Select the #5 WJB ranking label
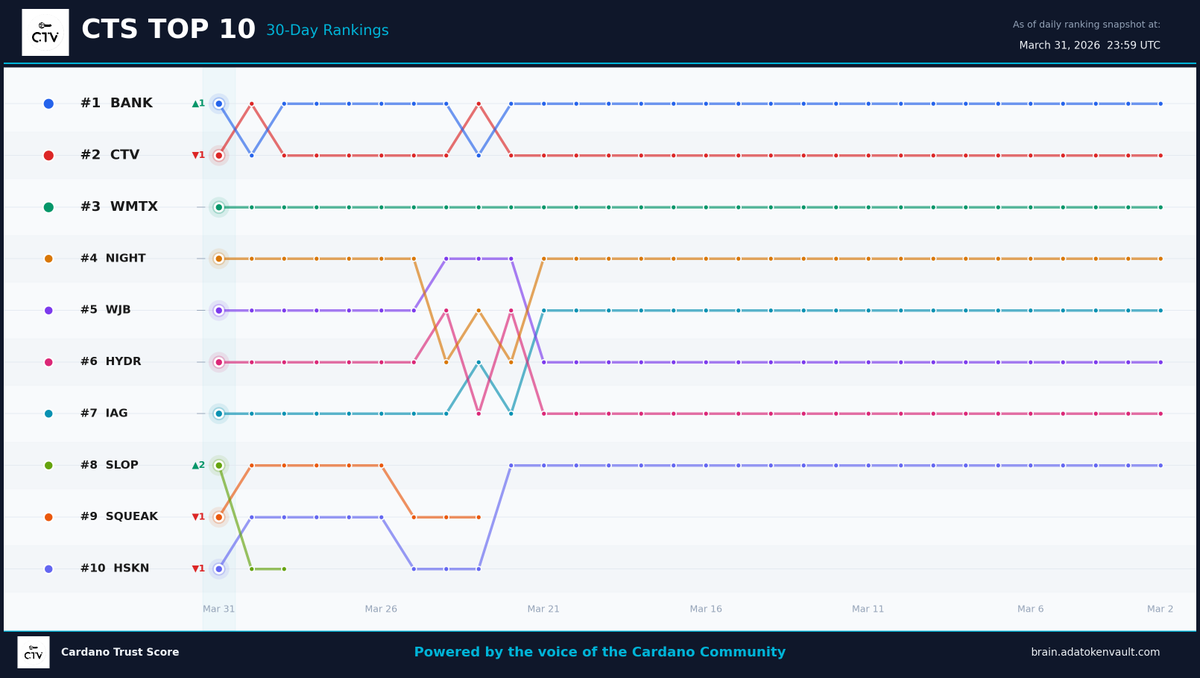This screenshot has height=678, width=1200. tap(106, 310)
